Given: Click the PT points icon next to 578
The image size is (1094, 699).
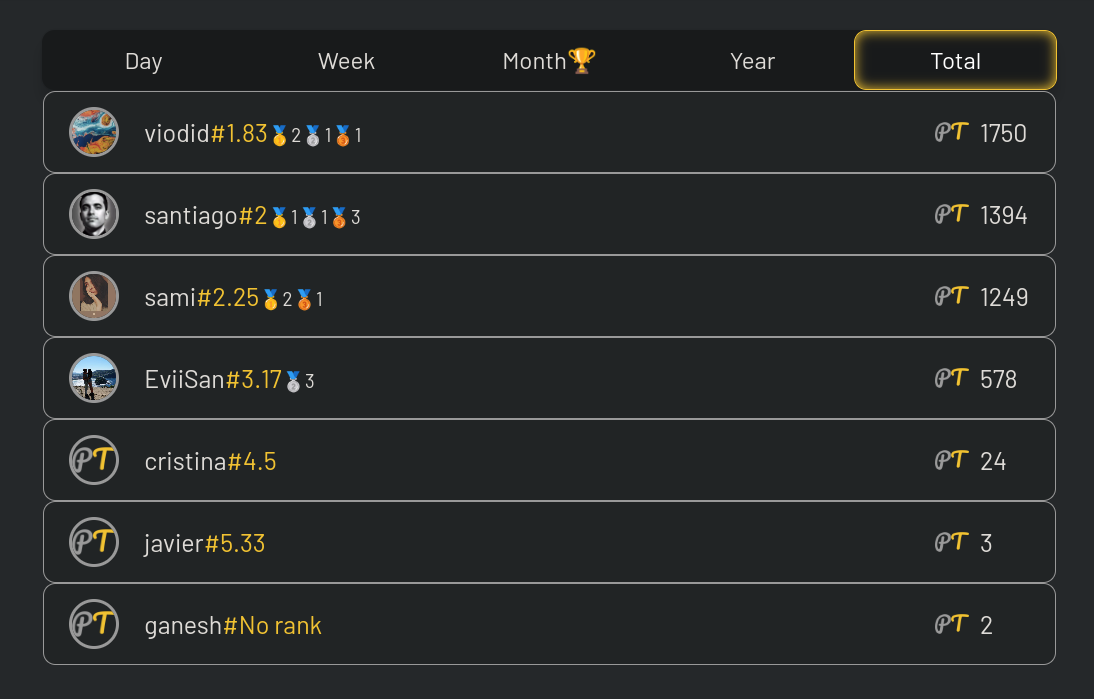Looking at the screenshot, I should 951,378.
